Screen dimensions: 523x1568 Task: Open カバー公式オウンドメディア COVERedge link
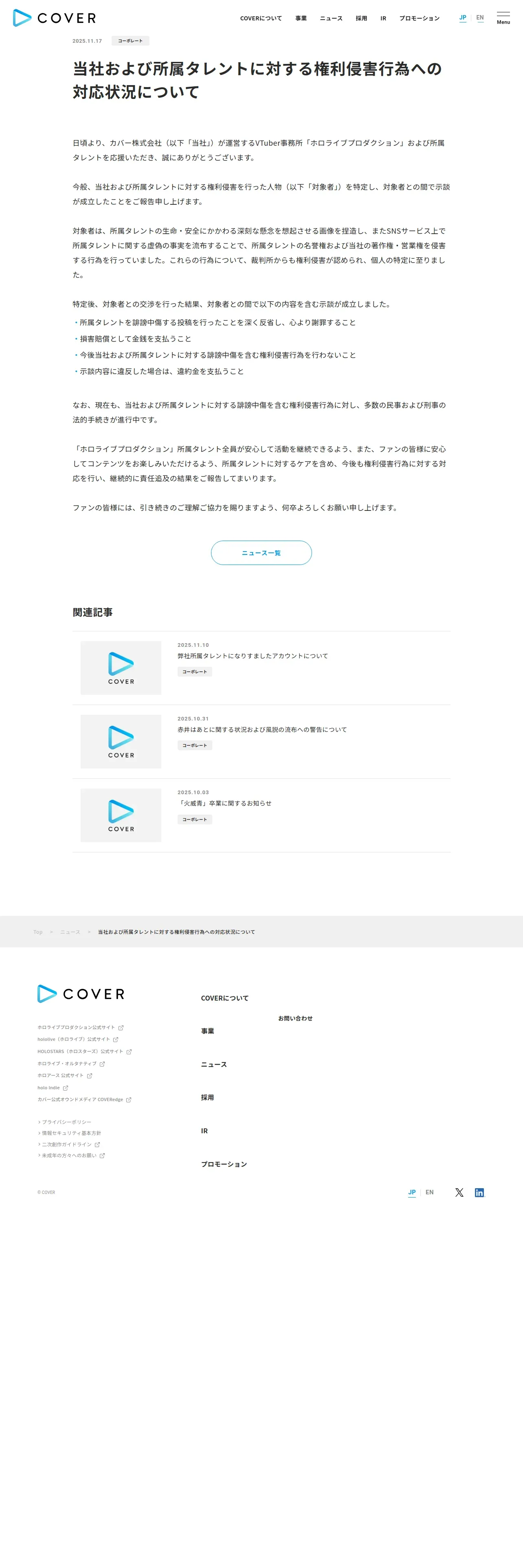point(80,1099)
